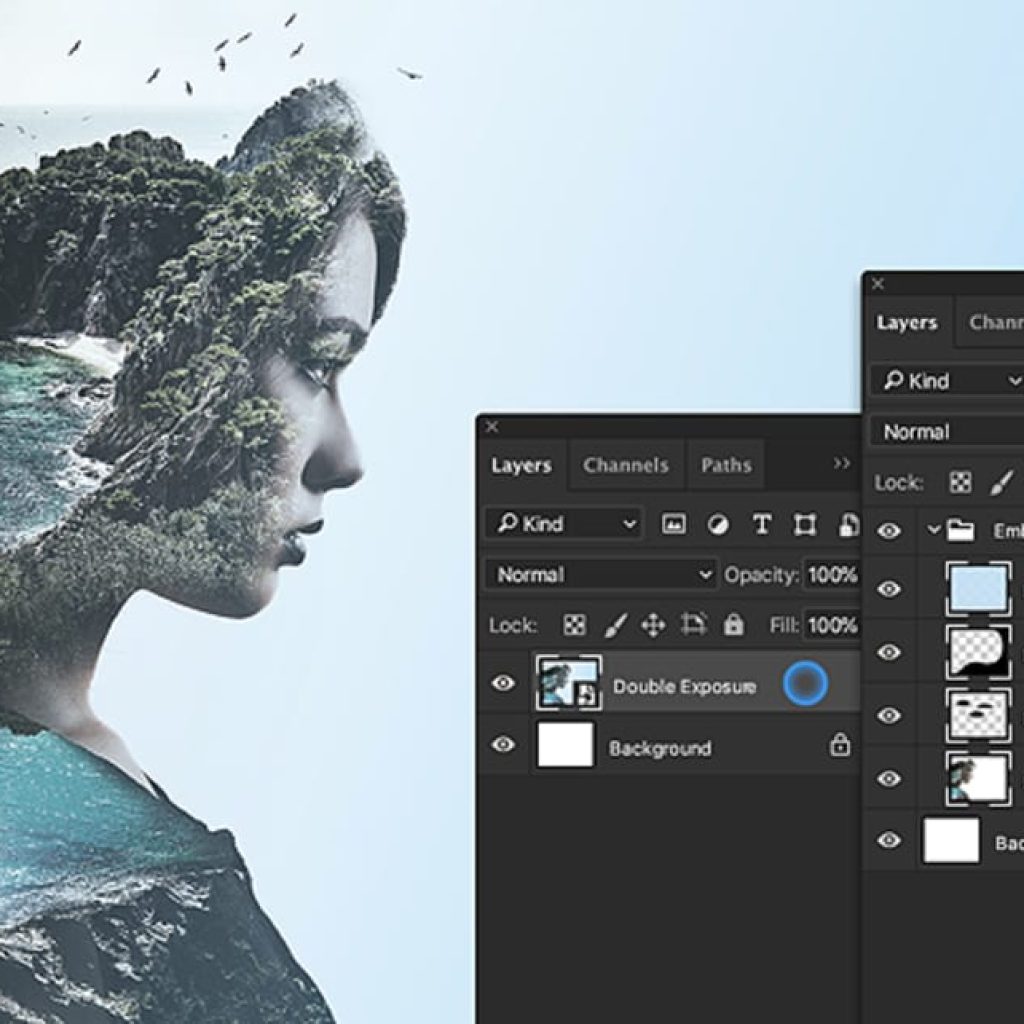
Task: Select the Layers tab in right panel
Action: point(907,323)
